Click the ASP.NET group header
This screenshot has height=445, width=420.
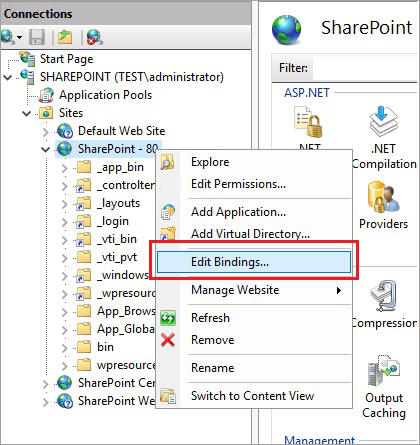pyautogui.click(x=307, y=93)
